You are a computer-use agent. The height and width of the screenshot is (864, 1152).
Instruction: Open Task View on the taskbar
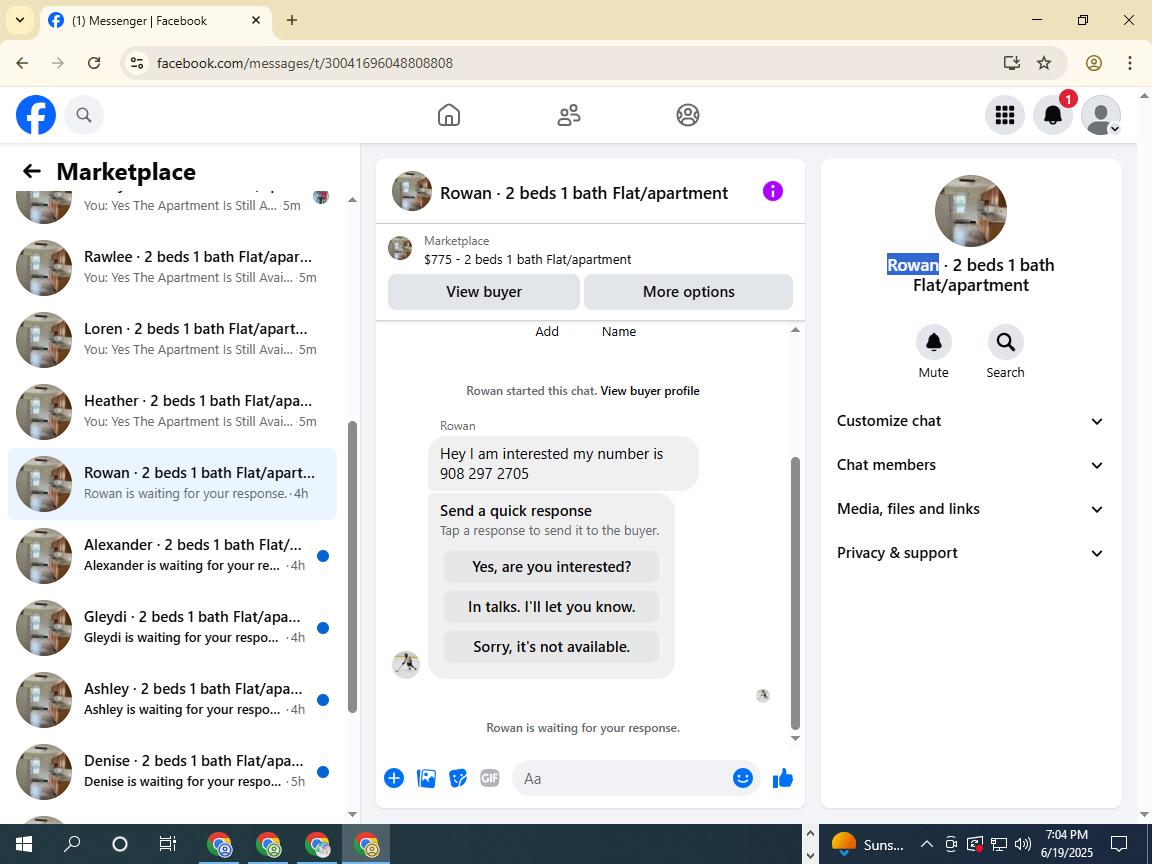pyautogui.click(x=168, y=843)
